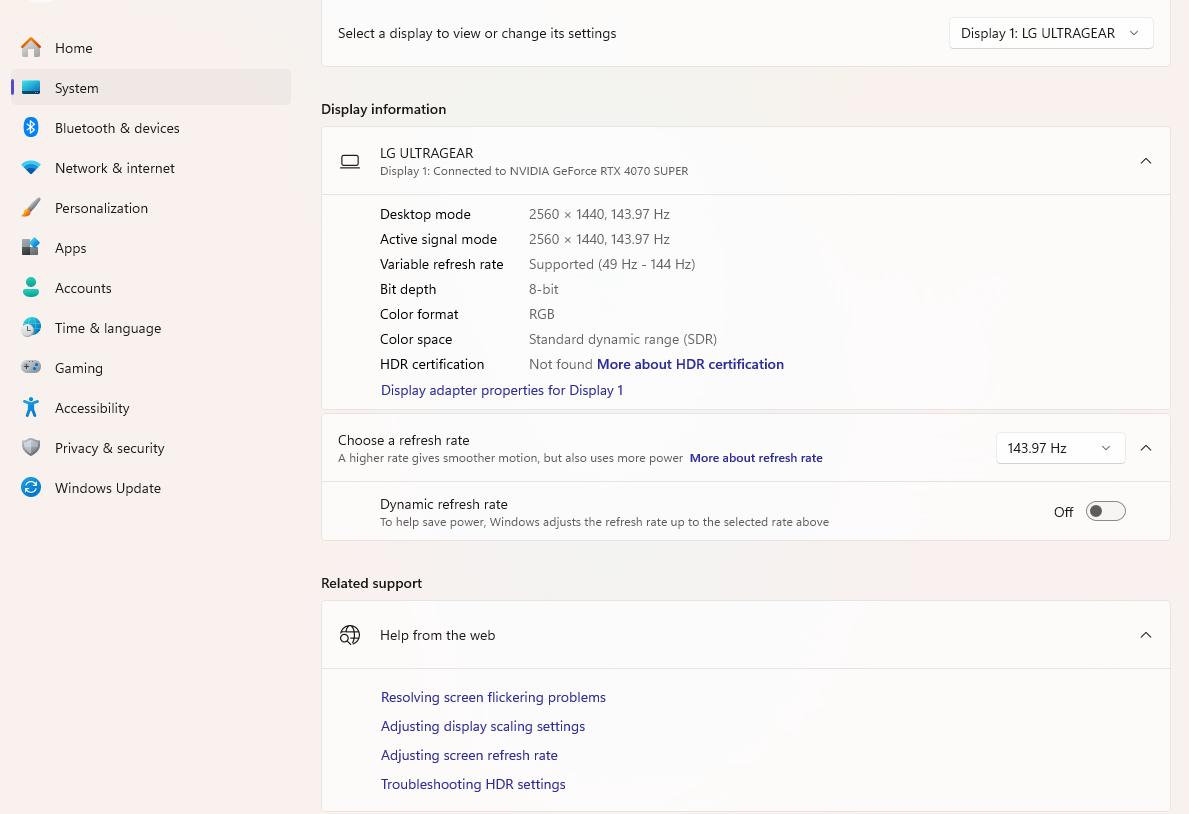The image size is (1189, 814).
Task: Open Network & internet settings
Action: (151, 168)
